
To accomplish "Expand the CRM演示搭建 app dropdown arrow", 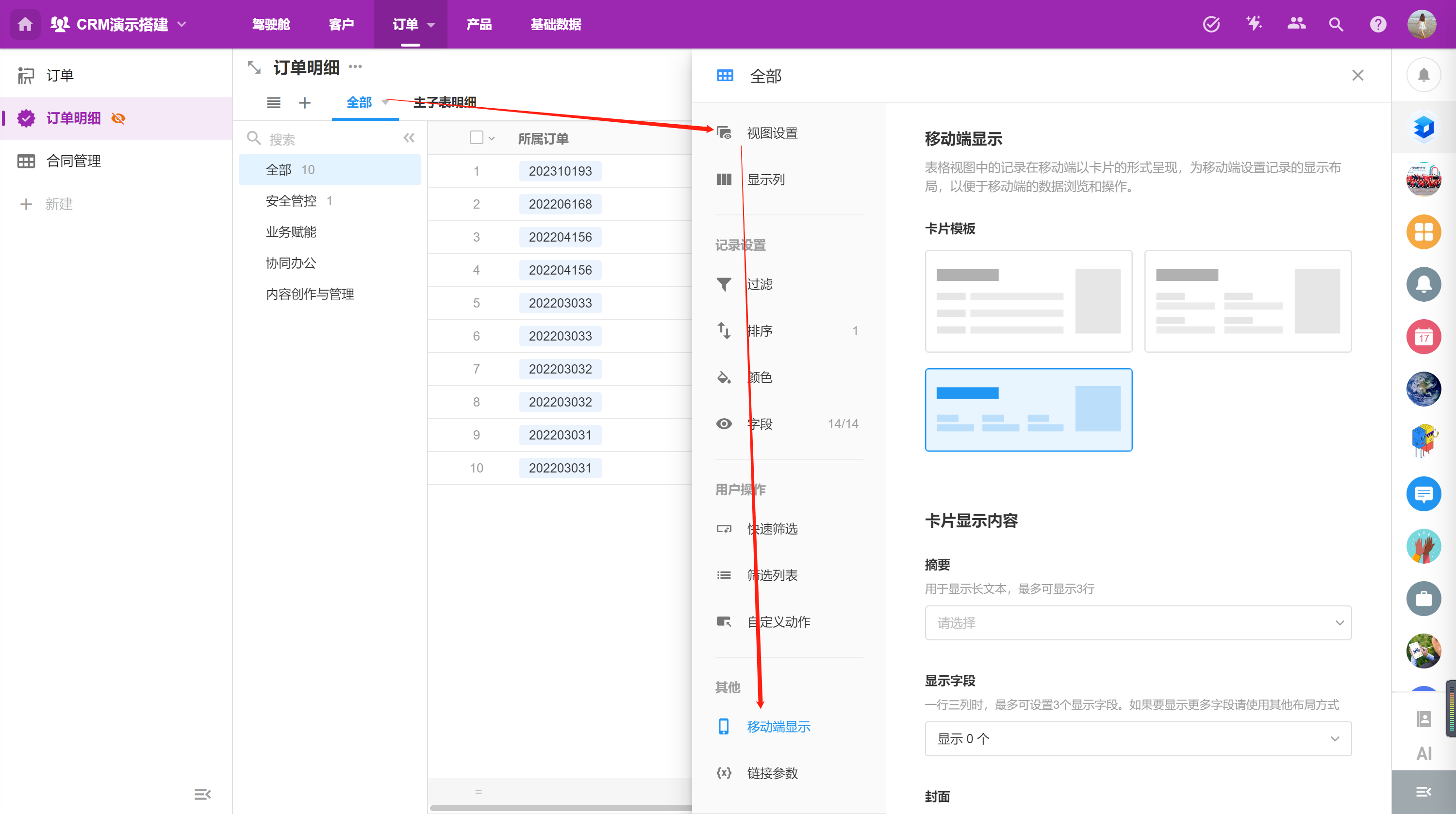I will (182, 24).
